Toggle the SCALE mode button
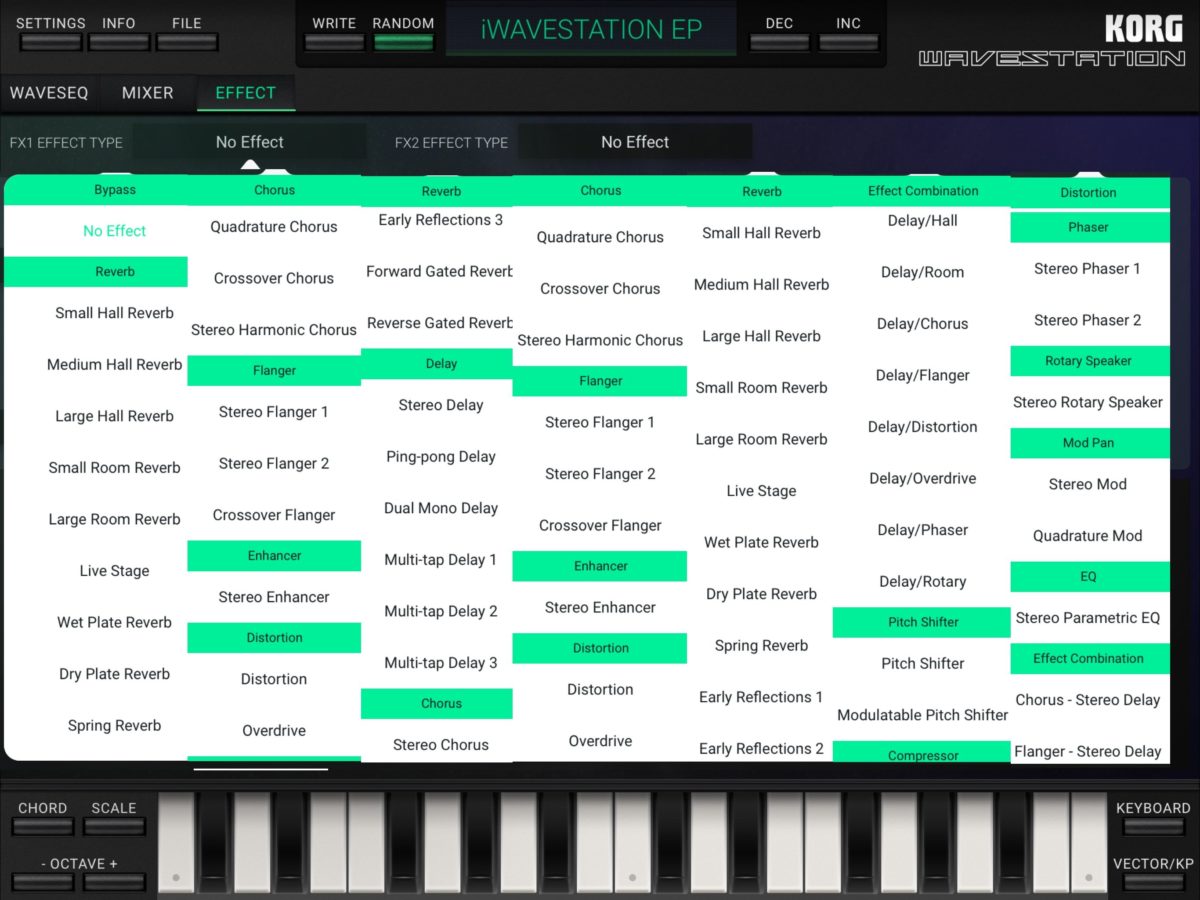This screenshot has height=900, width=1200. pos(114,826)
